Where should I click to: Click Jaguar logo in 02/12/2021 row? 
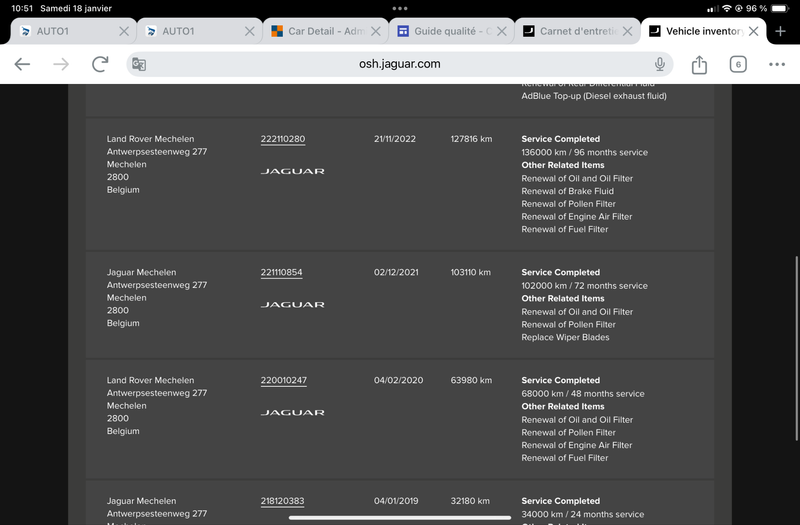(292, 305)
